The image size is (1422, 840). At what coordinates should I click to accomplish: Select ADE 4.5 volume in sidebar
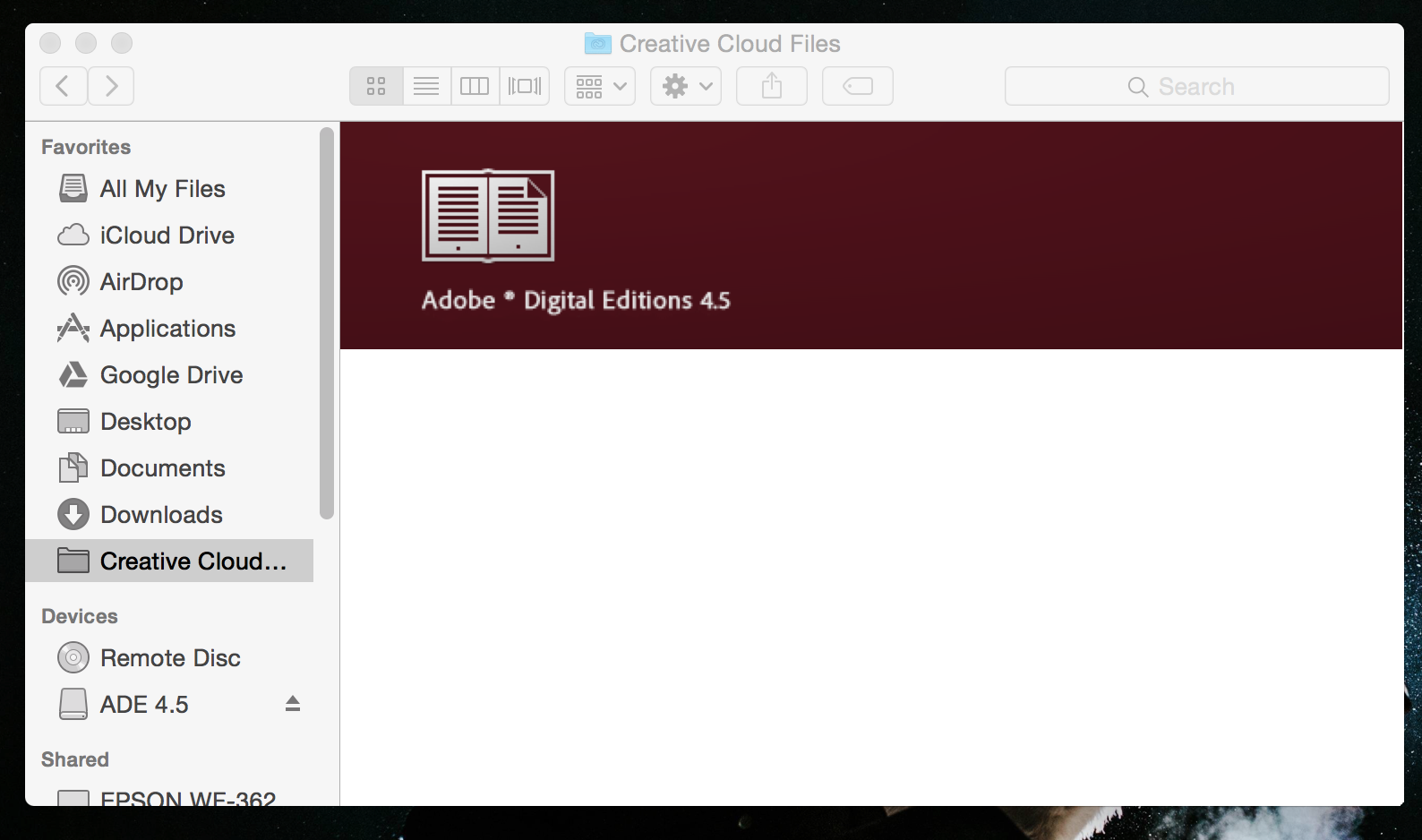point(170,705)
